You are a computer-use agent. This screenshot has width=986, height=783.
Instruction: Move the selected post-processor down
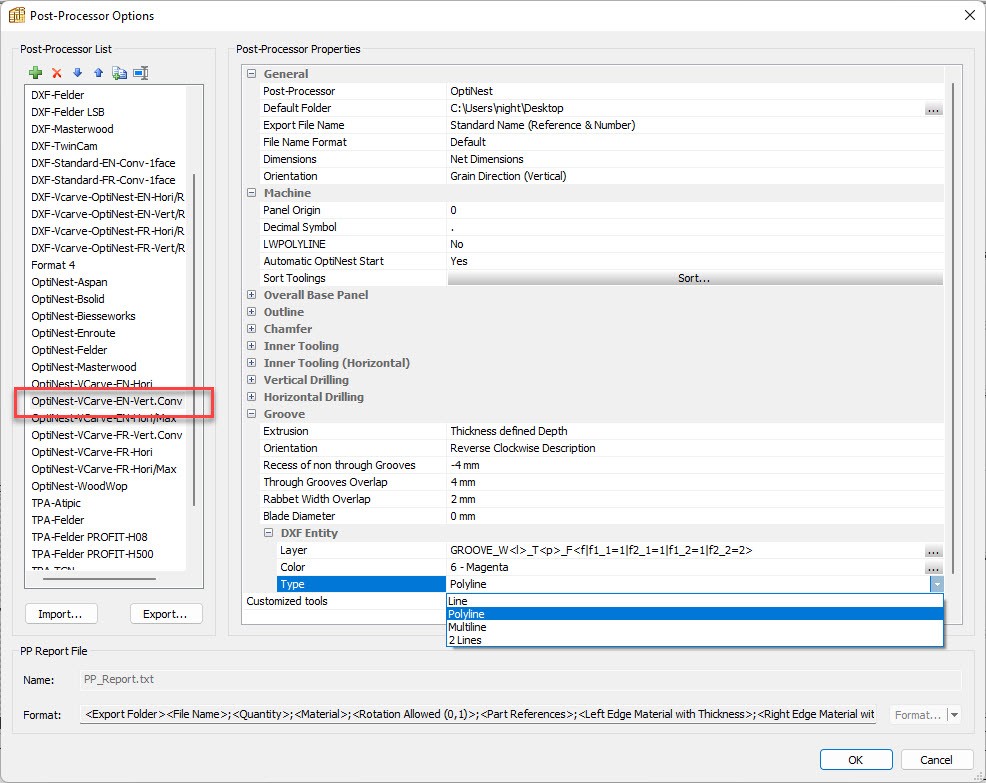point(77,73)
